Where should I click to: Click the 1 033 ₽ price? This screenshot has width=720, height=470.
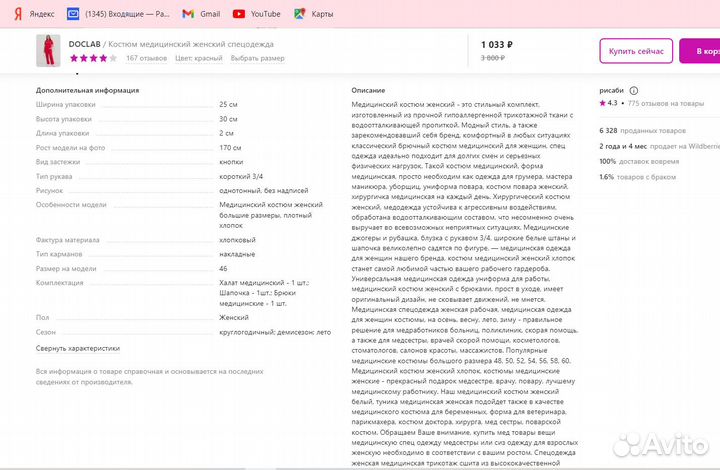coord(496,44)
